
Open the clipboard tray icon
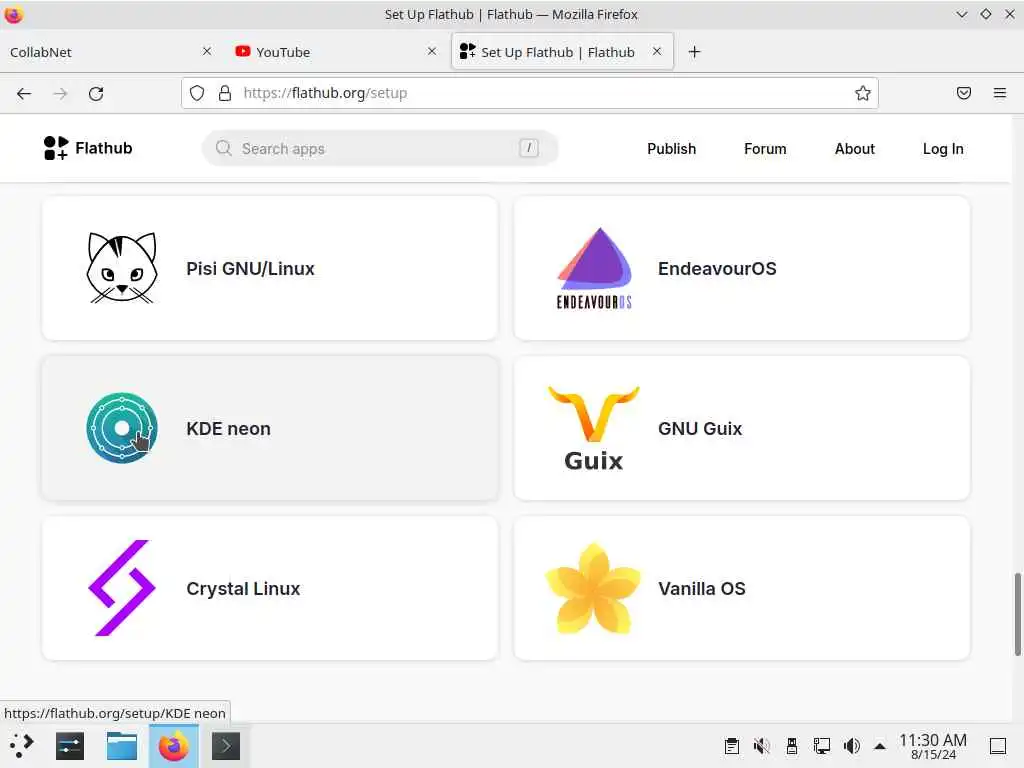pos(732,746)
